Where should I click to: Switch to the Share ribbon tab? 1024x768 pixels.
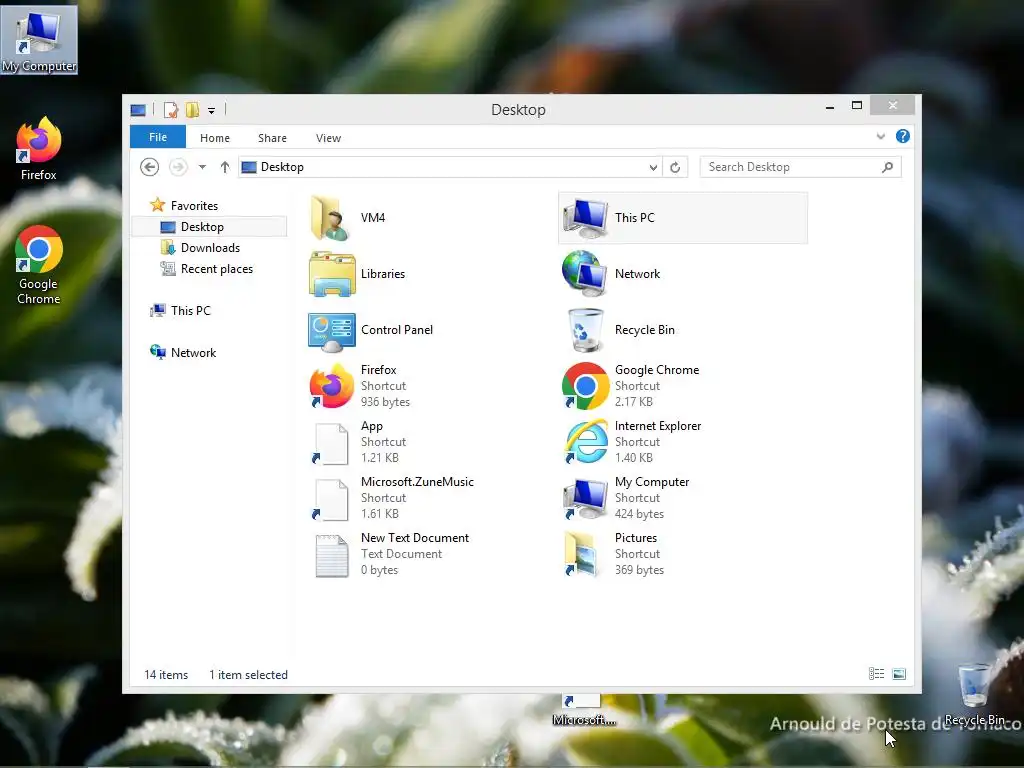point(272,138)
